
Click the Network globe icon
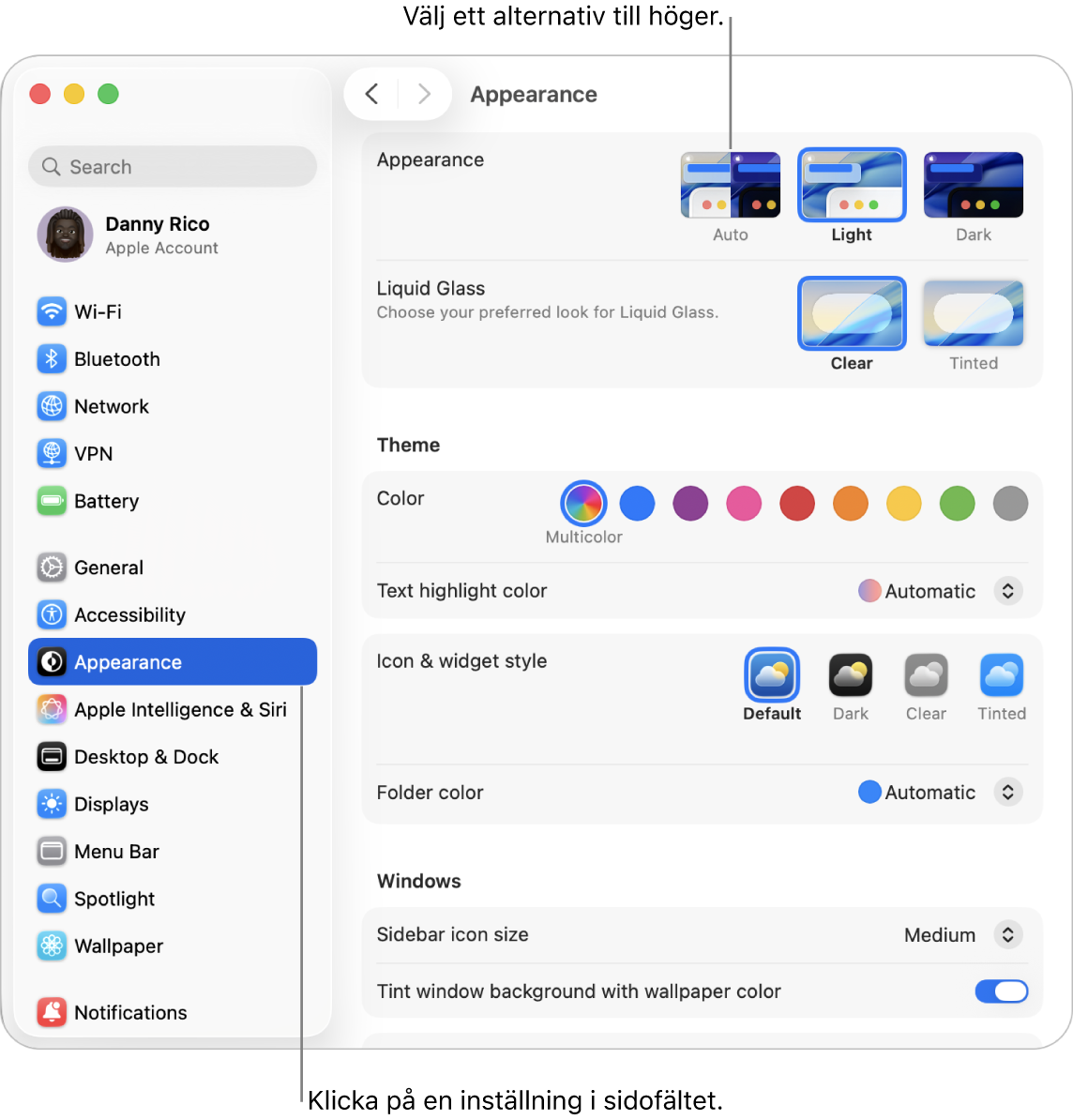pos(52,406)
